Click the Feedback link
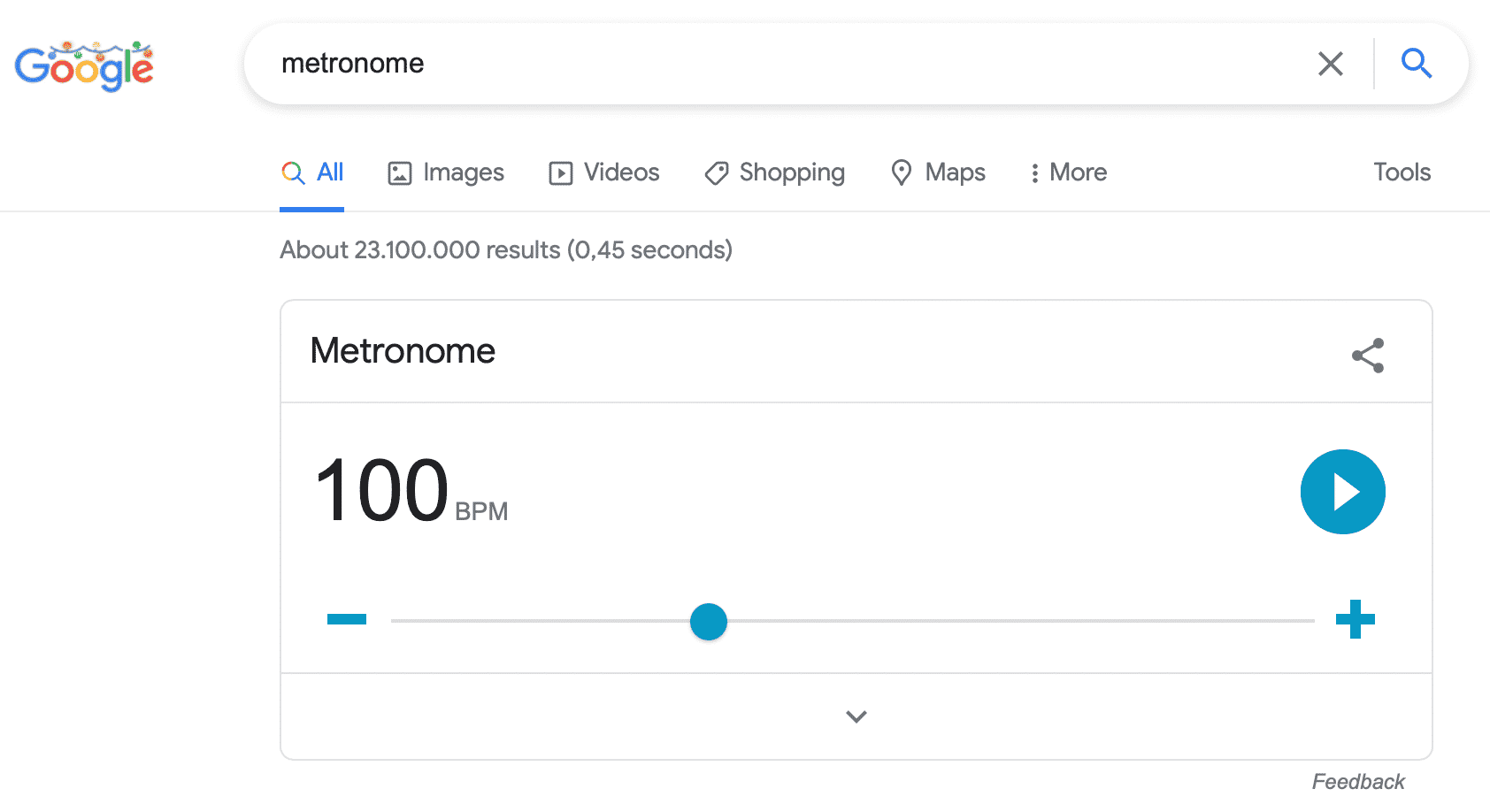 [x=1357, y=782]
